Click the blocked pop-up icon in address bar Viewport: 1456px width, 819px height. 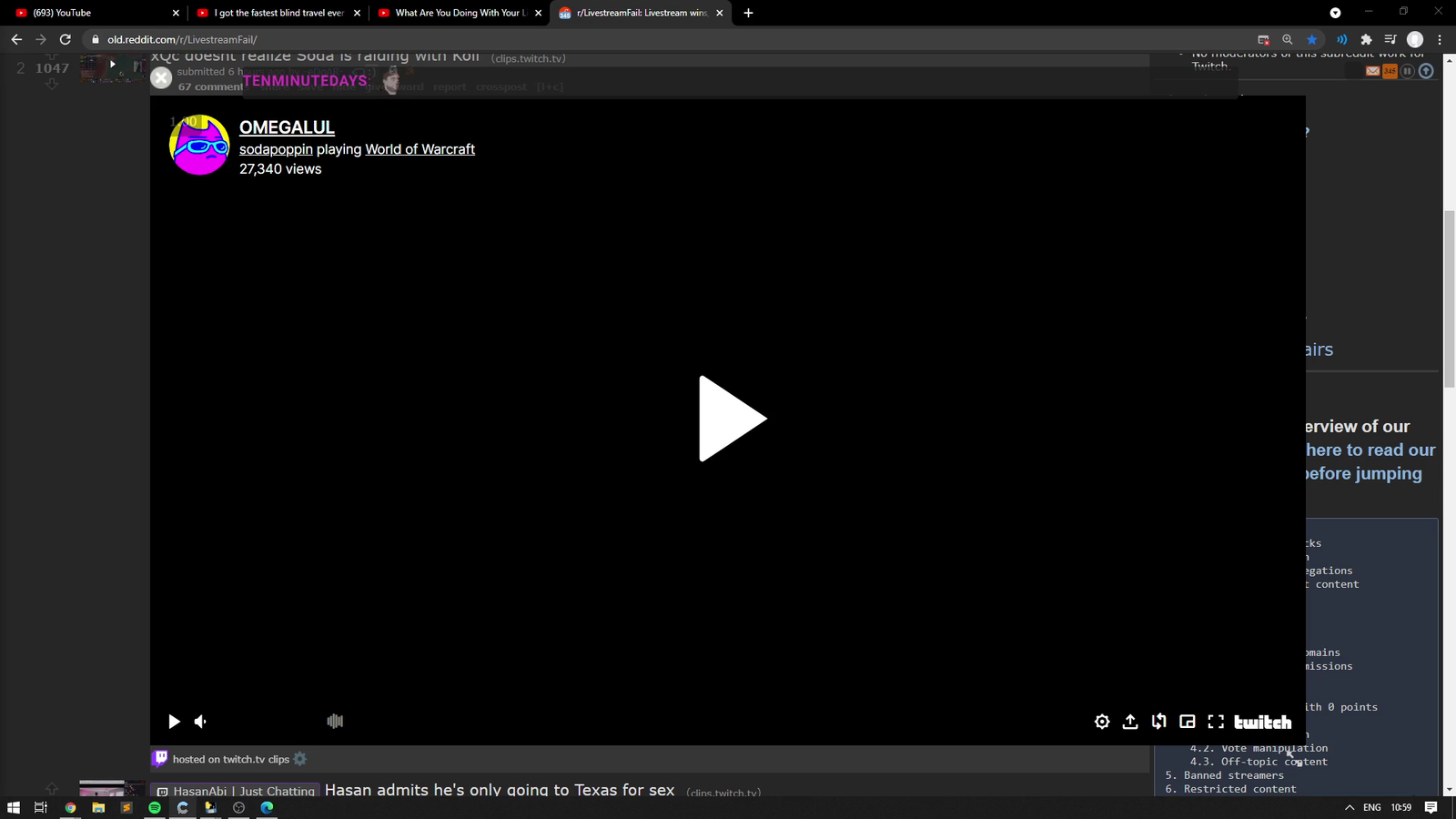1263,39
